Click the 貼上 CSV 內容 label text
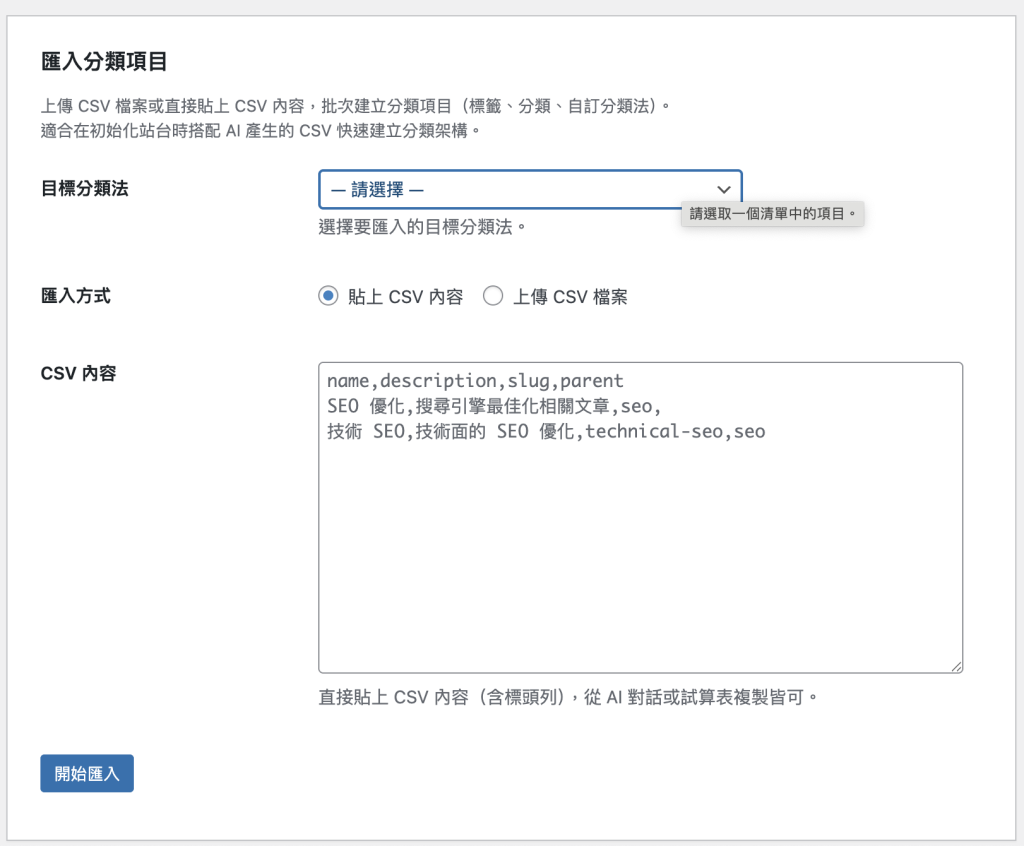This screenshot has width=1024, height=846. 405,297
